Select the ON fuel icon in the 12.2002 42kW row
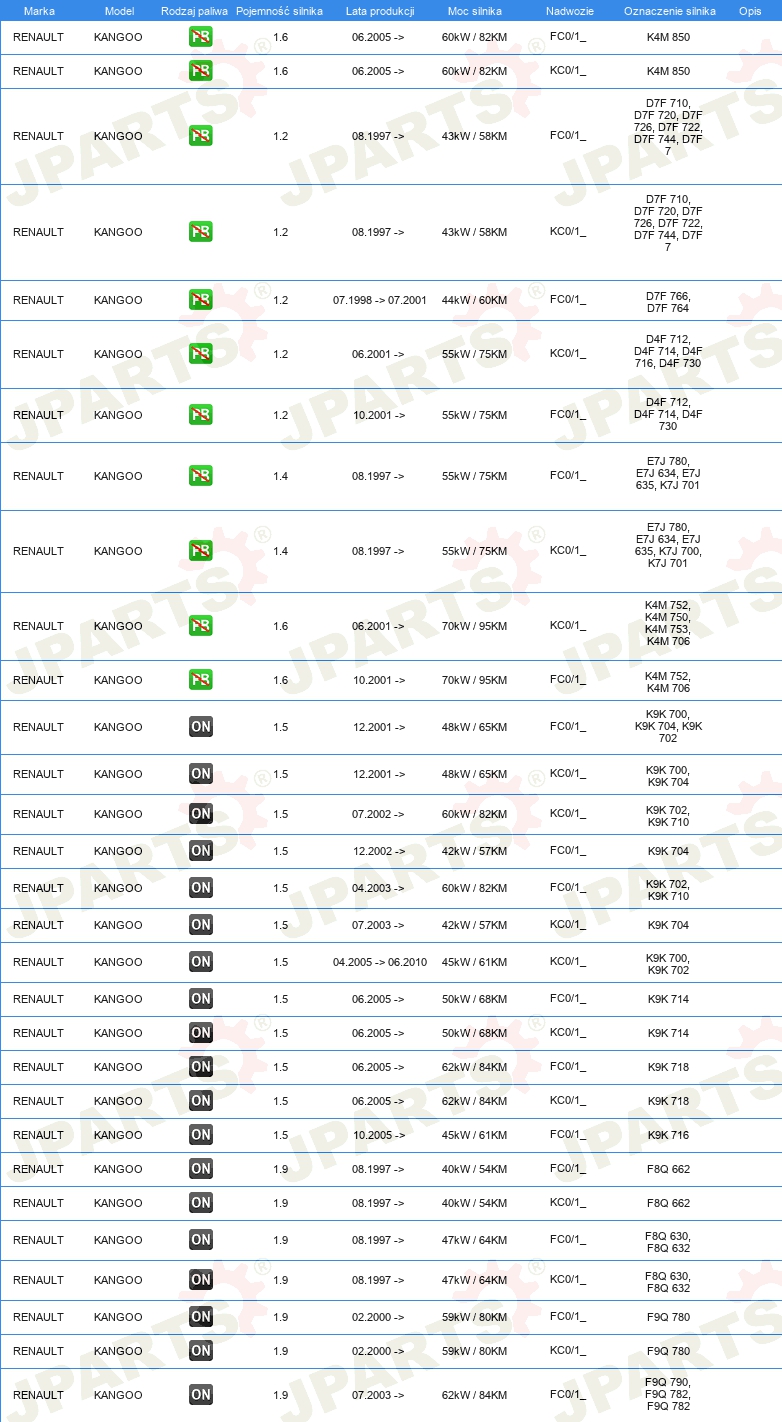Viewport: 782px width, 1422px height. point(200,851)
